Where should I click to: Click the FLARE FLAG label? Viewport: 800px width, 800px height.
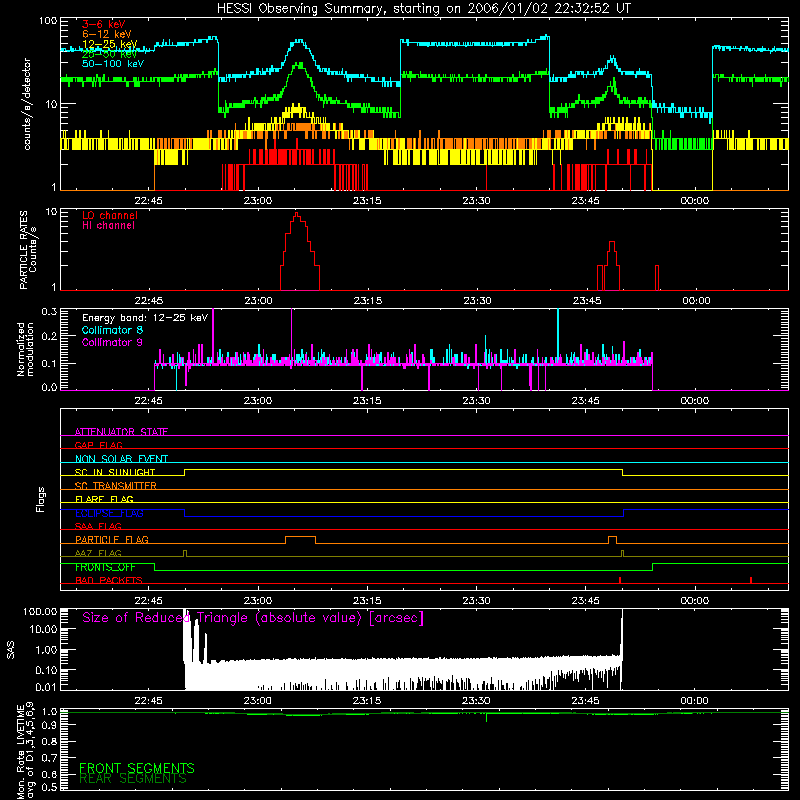[x=104, y=499]
